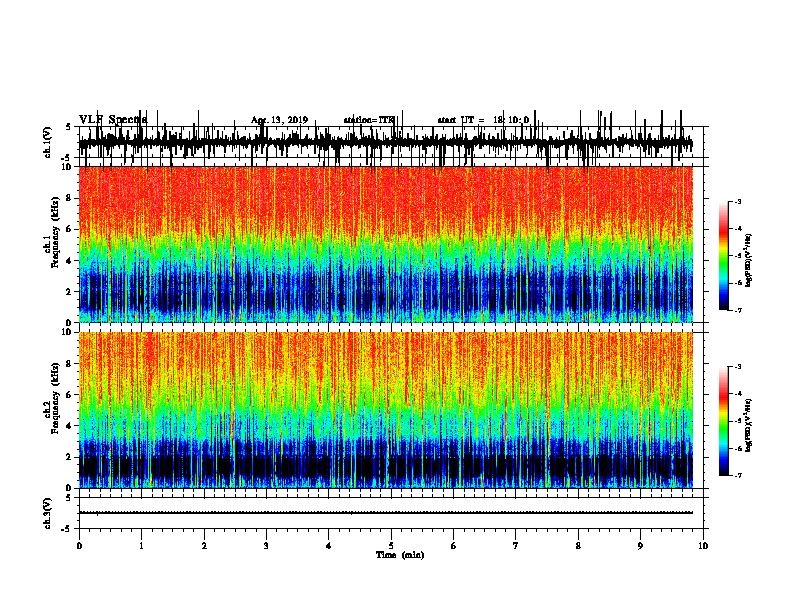This screenshot has width=792, height=612.
Task: Click the ch.1 color bar "-7" label
Action: pyautogui.click(x=738, y=310)
